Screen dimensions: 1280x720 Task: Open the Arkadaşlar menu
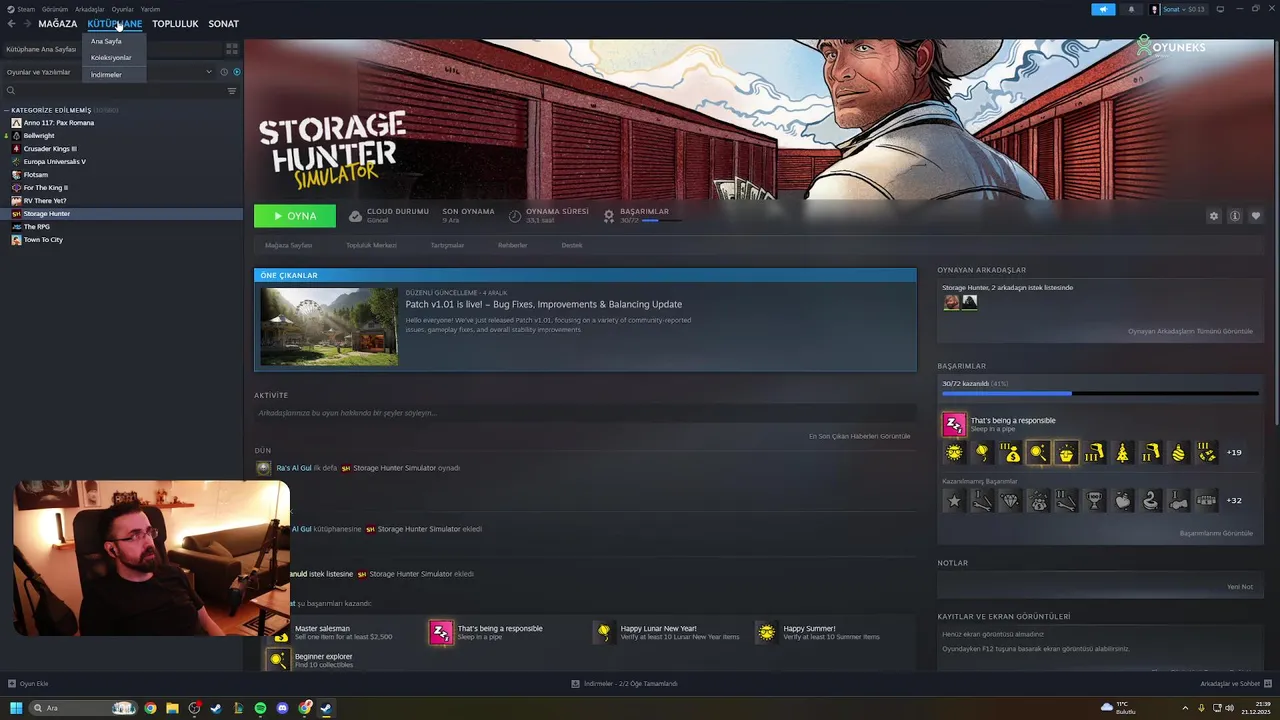click(89, 9)
